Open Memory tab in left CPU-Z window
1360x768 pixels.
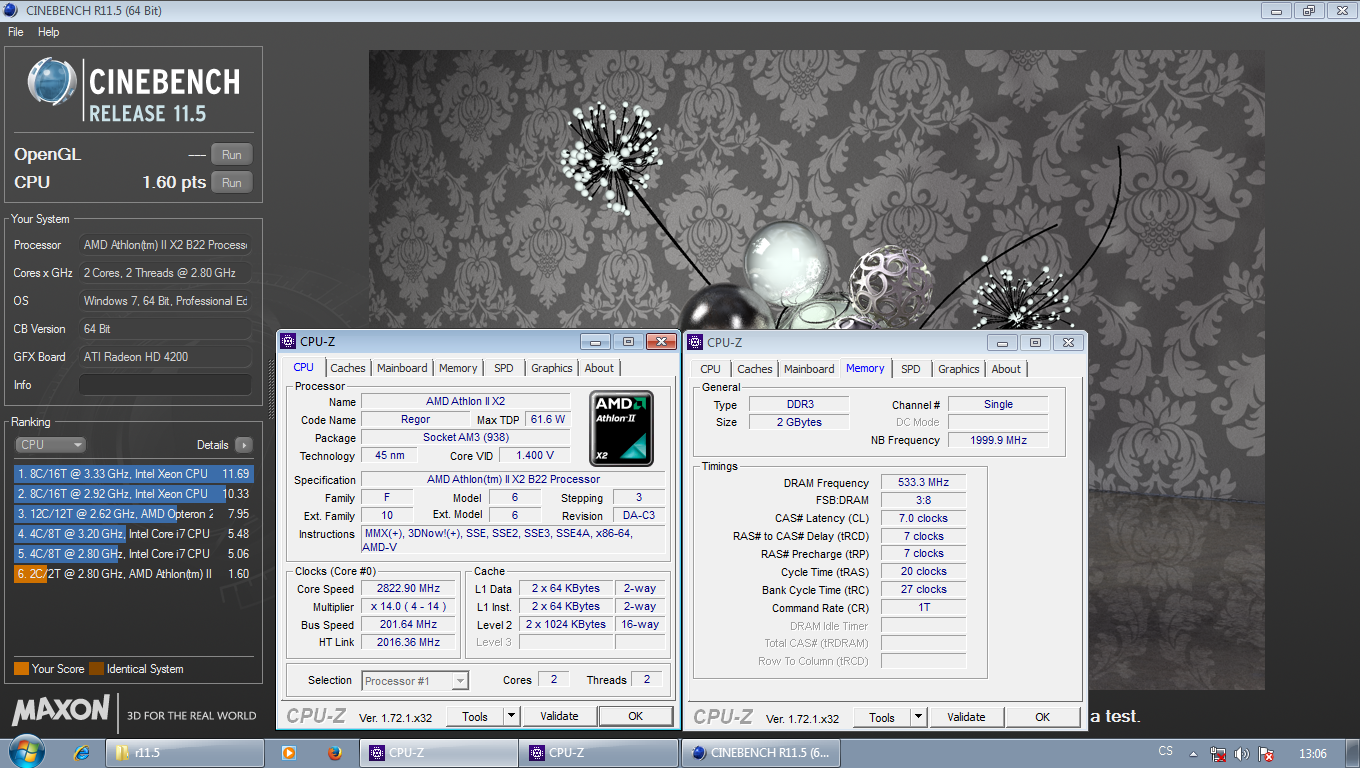[x=458, y=368]
